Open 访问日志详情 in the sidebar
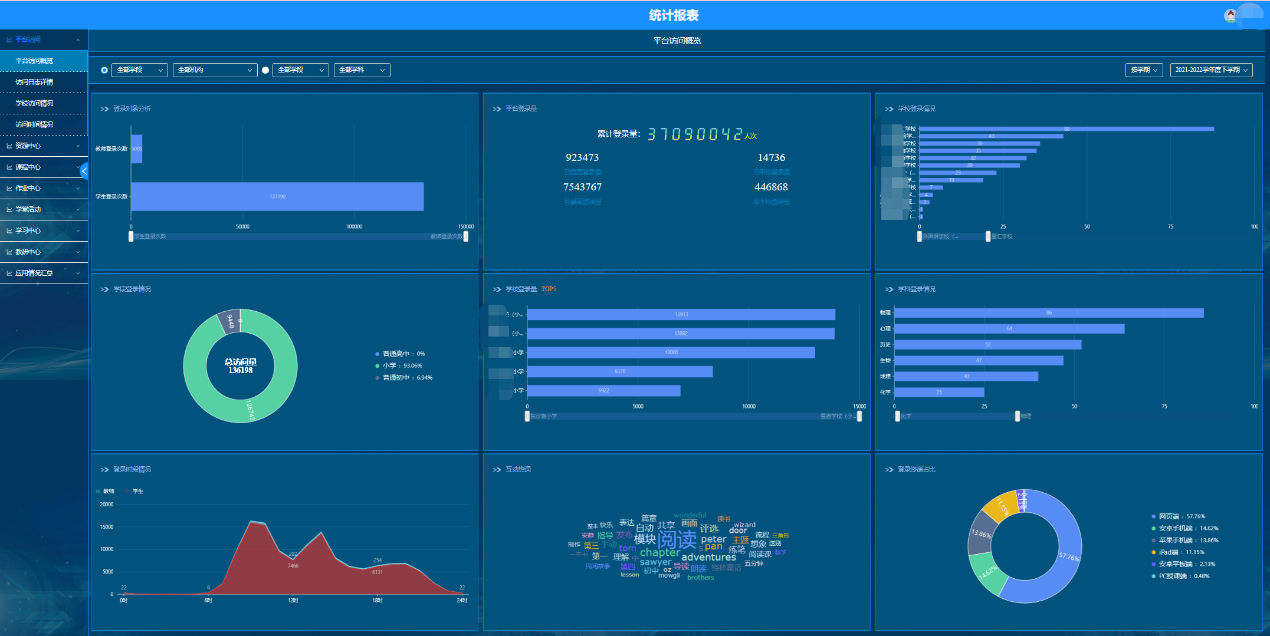This screenshot has width=1270, height=636. click(x=35, y=82)
